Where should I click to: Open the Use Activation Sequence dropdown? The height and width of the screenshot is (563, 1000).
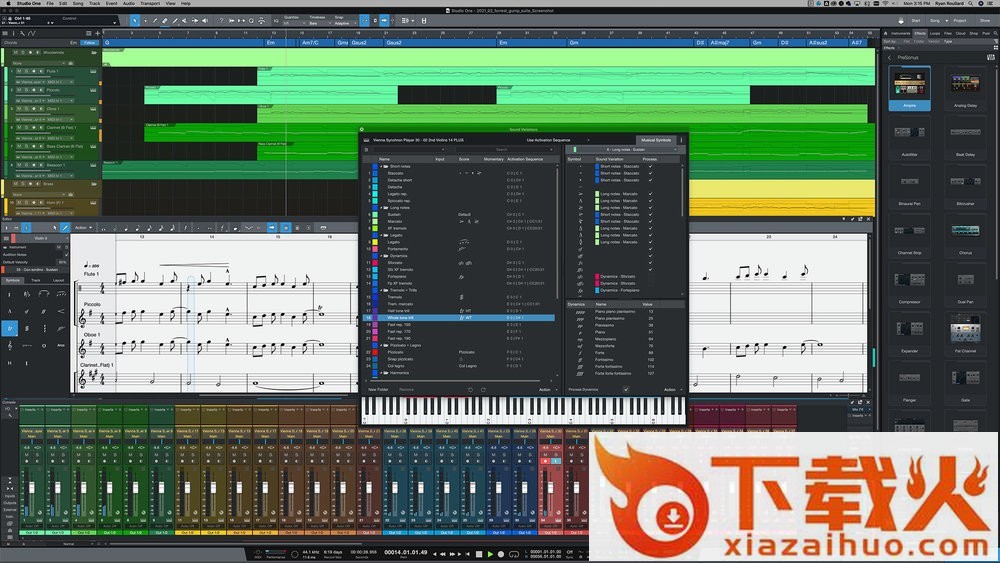pos(557,140)
